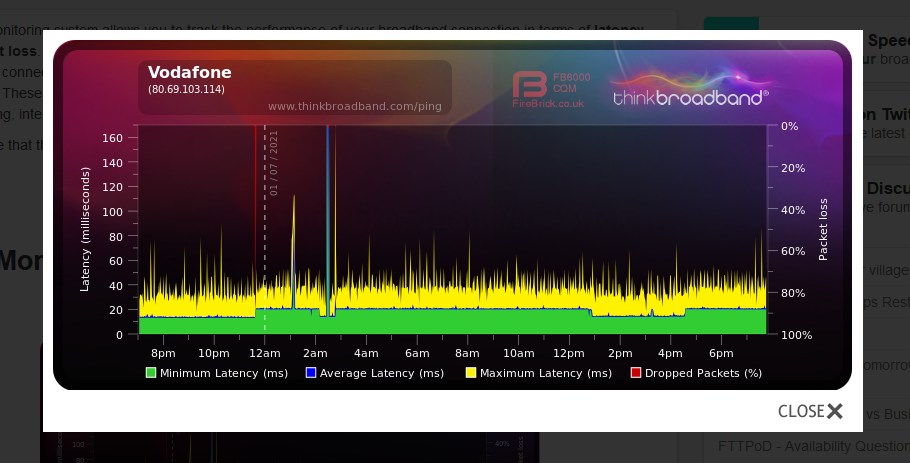Click the yellow Maximum Latency legend swatch
The image size is (910, 463).
click(471, 372)
